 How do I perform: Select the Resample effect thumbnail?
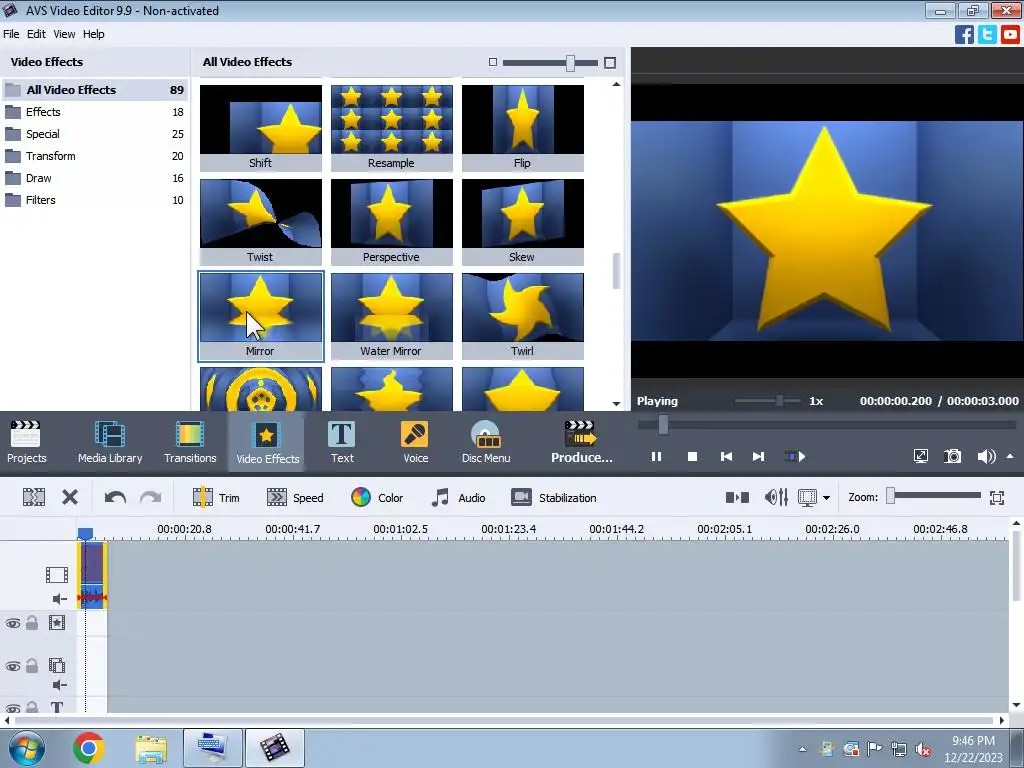[x=391, y=127]
